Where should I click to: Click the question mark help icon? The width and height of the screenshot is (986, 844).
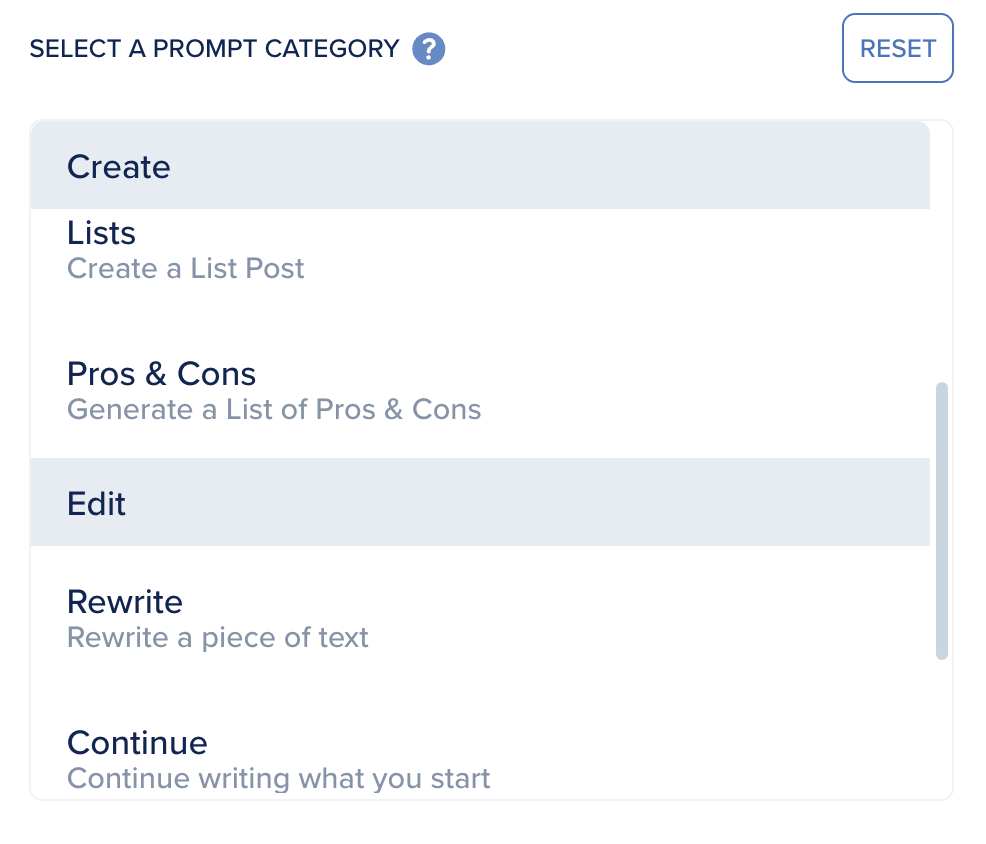tap(429, 48)
